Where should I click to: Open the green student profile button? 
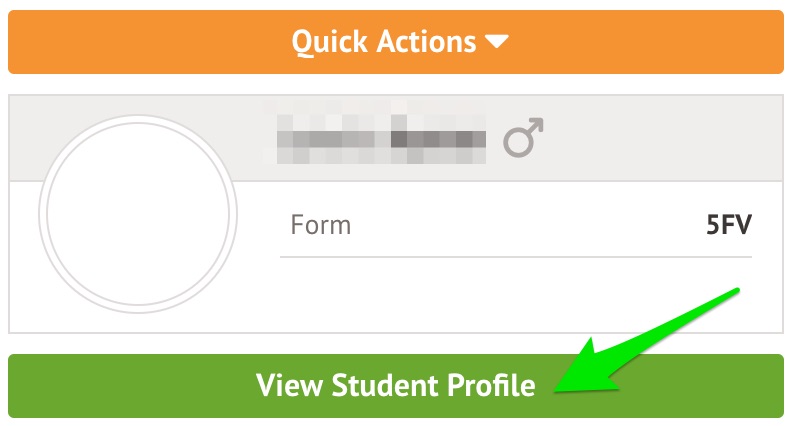[396, 386]
